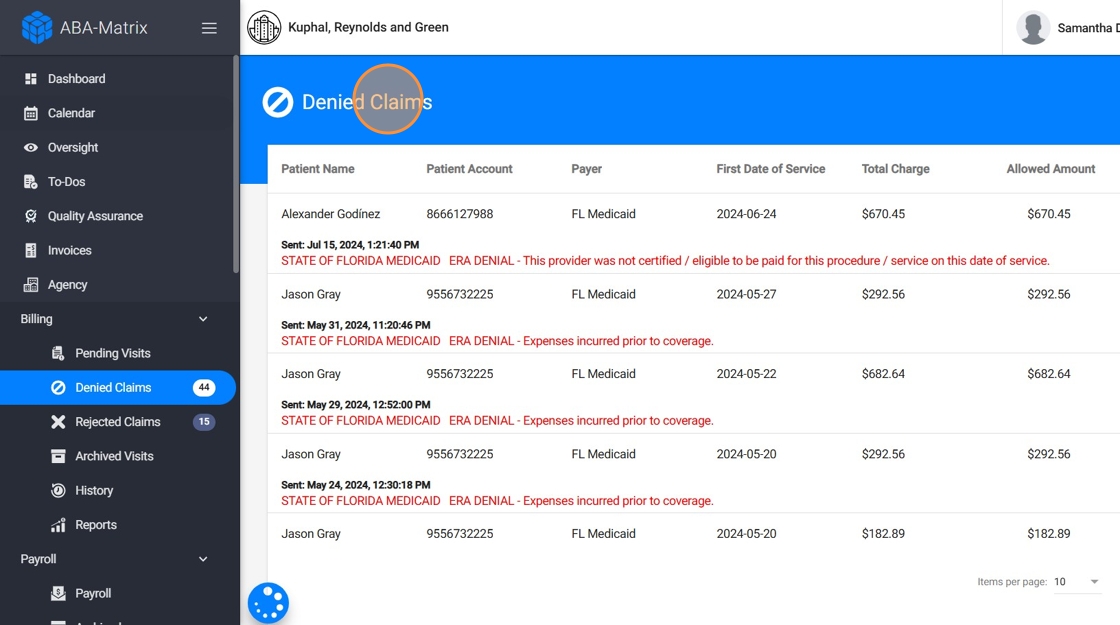Toggle the hamburger sidebar menu
Screen dimensions: 1120x625
click(x=209, y=28)
